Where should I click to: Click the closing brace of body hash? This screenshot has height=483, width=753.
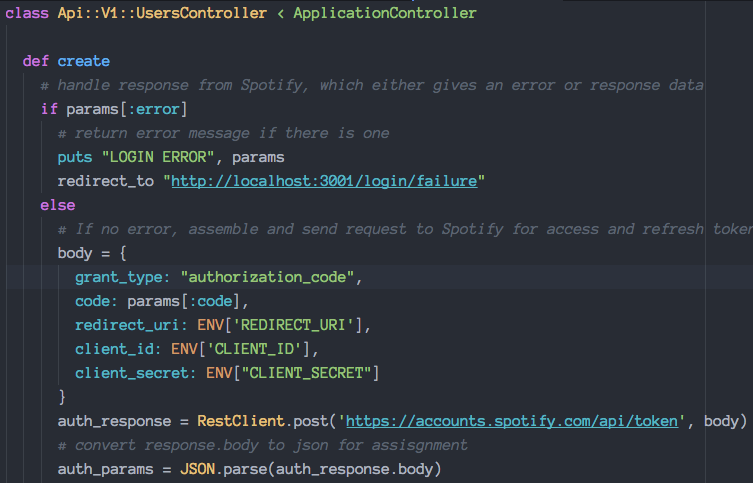click(61, 398)
